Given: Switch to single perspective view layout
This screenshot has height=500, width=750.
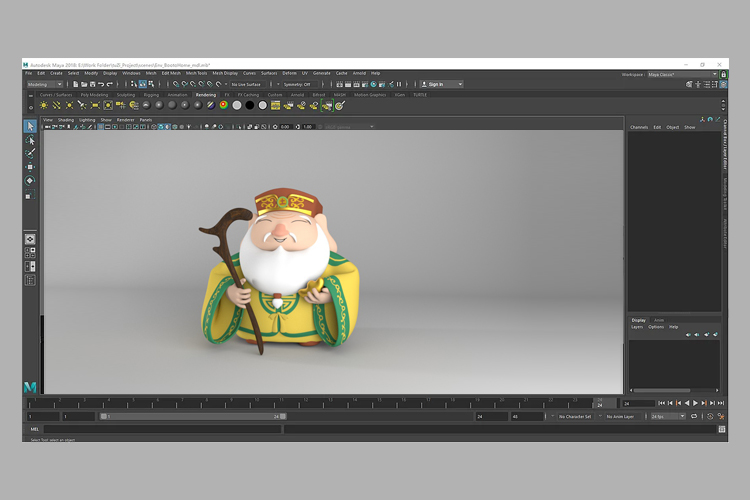Looking at the screenshot, I should coord(30,239).
